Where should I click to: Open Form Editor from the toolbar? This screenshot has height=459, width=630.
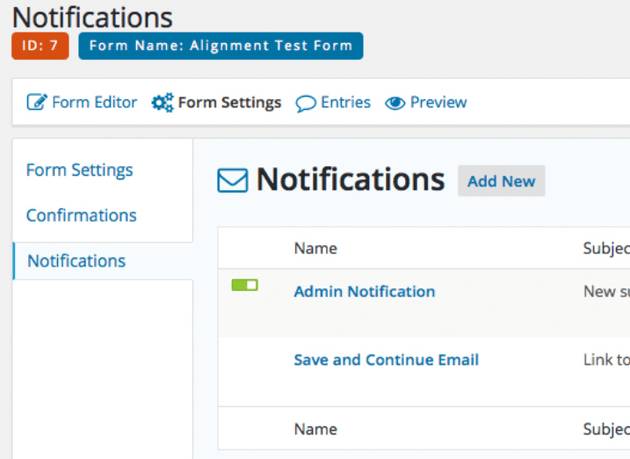(x=94, y=102)
